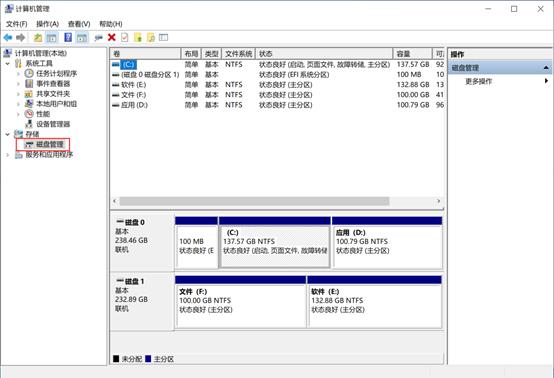Expand the 性能 tree node
The image size is (554, 378).
point(18,114)
